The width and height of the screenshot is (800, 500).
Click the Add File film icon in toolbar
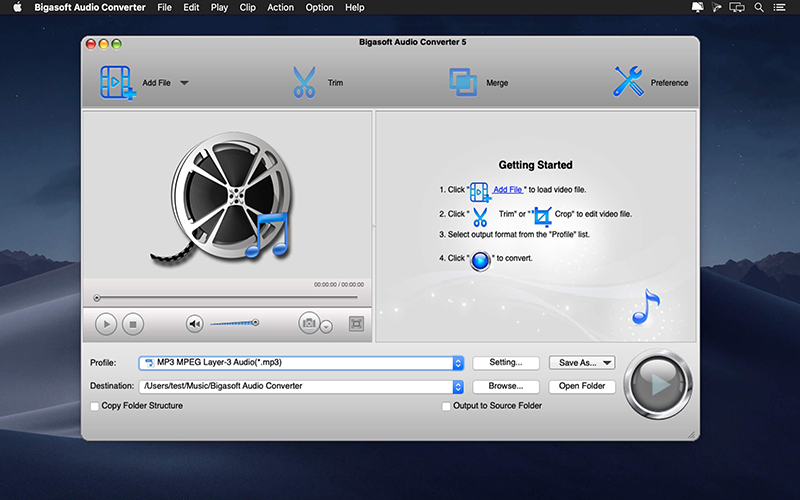pyautogui.click(x=118, y=82)
